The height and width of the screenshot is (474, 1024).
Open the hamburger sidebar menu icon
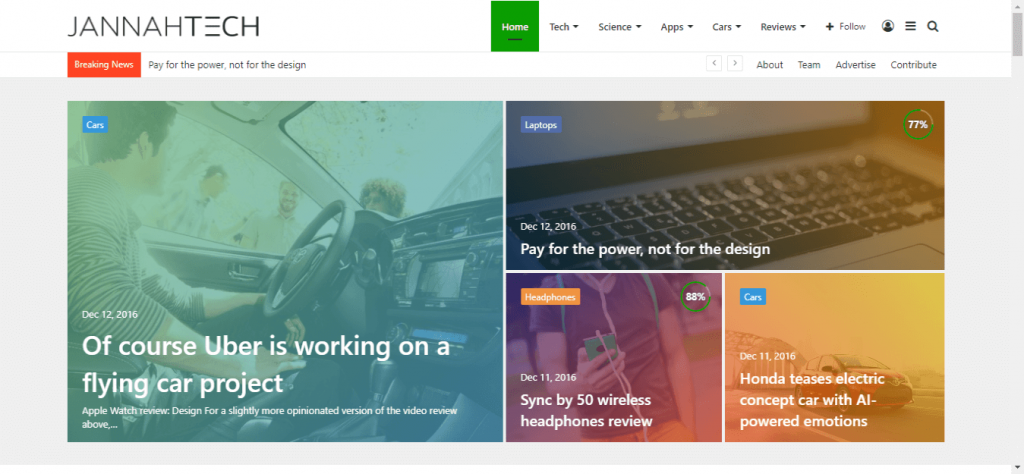(x=910, y=26)
